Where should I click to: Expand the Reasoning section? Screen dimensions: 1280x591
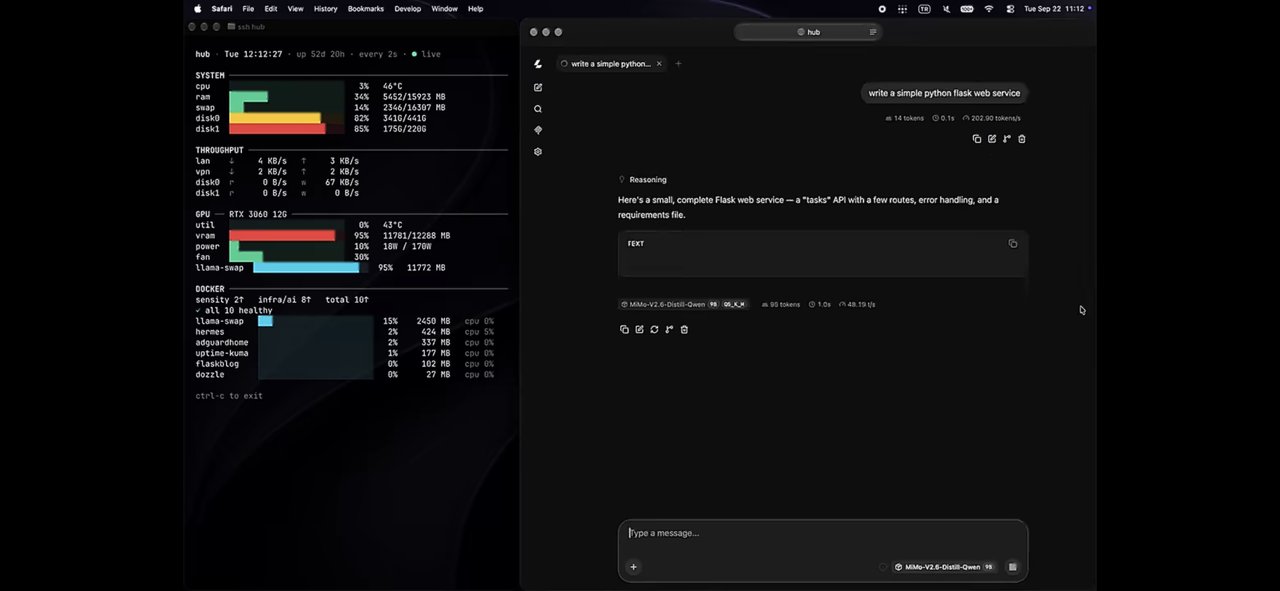[x=642, y=180]
